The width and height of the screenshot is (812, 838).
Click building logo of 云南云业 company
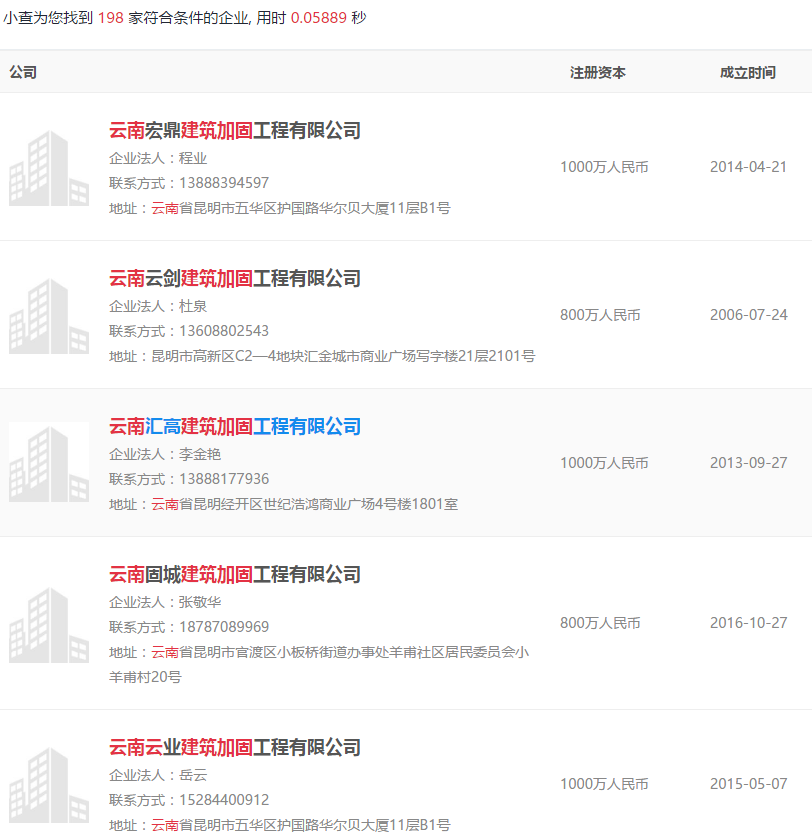tap(49, 785)
